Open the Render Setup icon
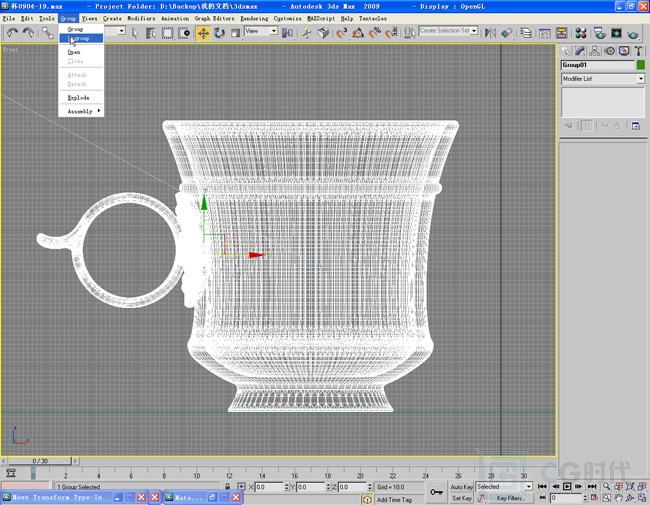This screenshot has width=650, height=505. [599, 33]
